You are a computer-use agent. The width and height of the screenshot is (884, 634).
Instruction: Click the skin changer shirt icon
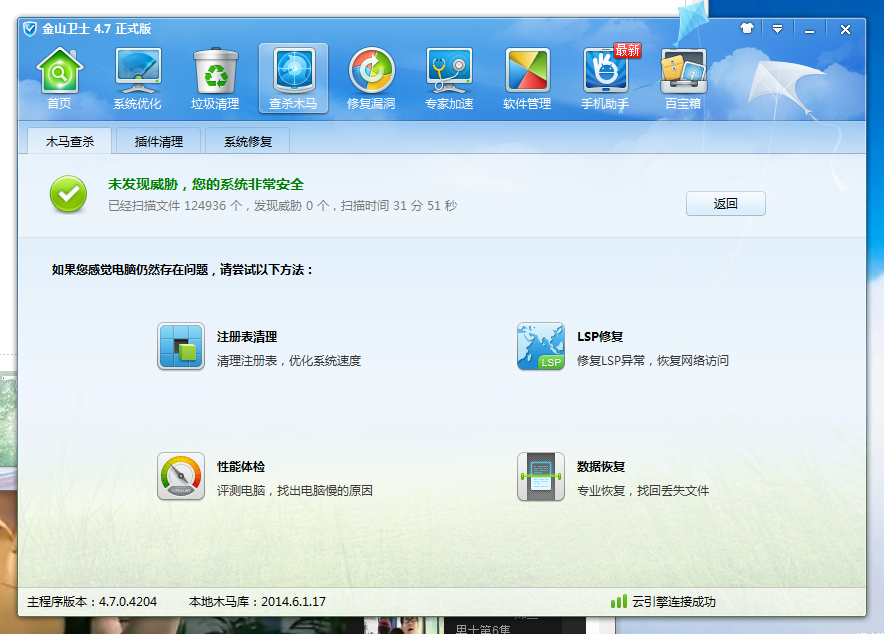[747, 29]
